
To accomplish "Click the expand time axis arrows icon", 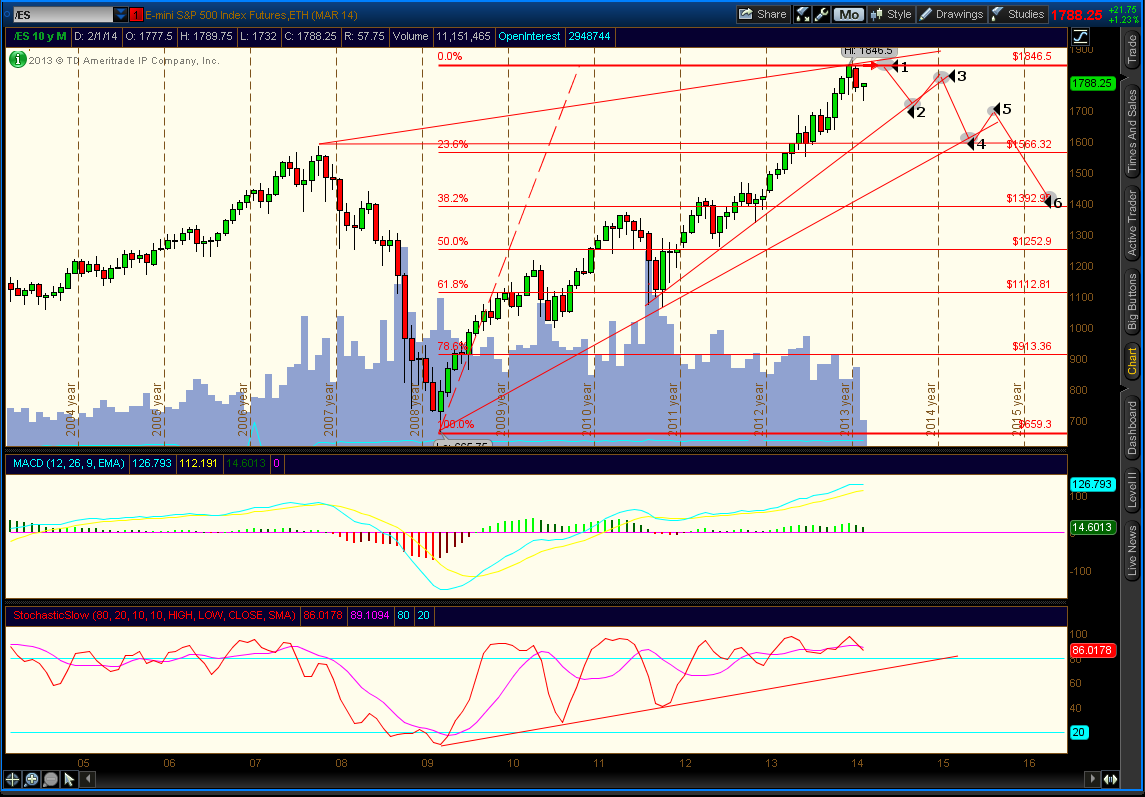I will pos(1109,779).
